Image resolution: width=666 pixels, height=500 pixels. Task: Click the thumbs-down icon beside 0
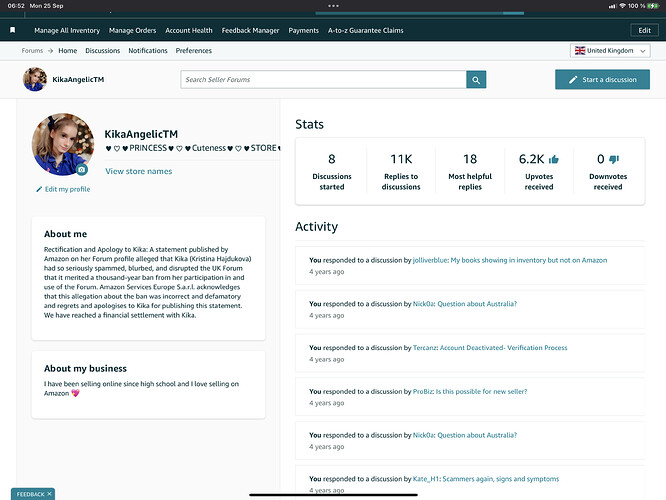click(x=614, y=159)
